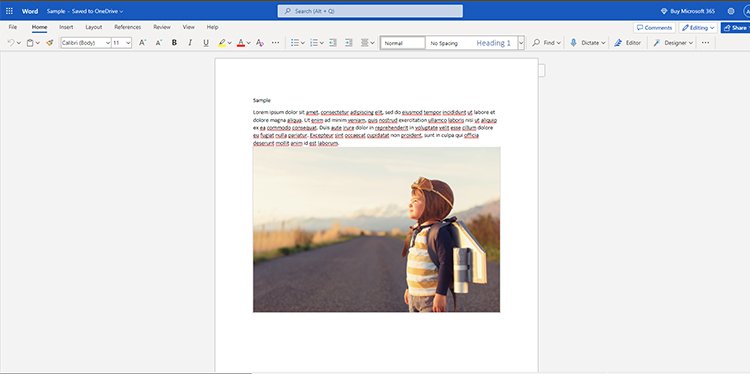
Task: Switch to the Layout tab
Action: coord(94,27)
